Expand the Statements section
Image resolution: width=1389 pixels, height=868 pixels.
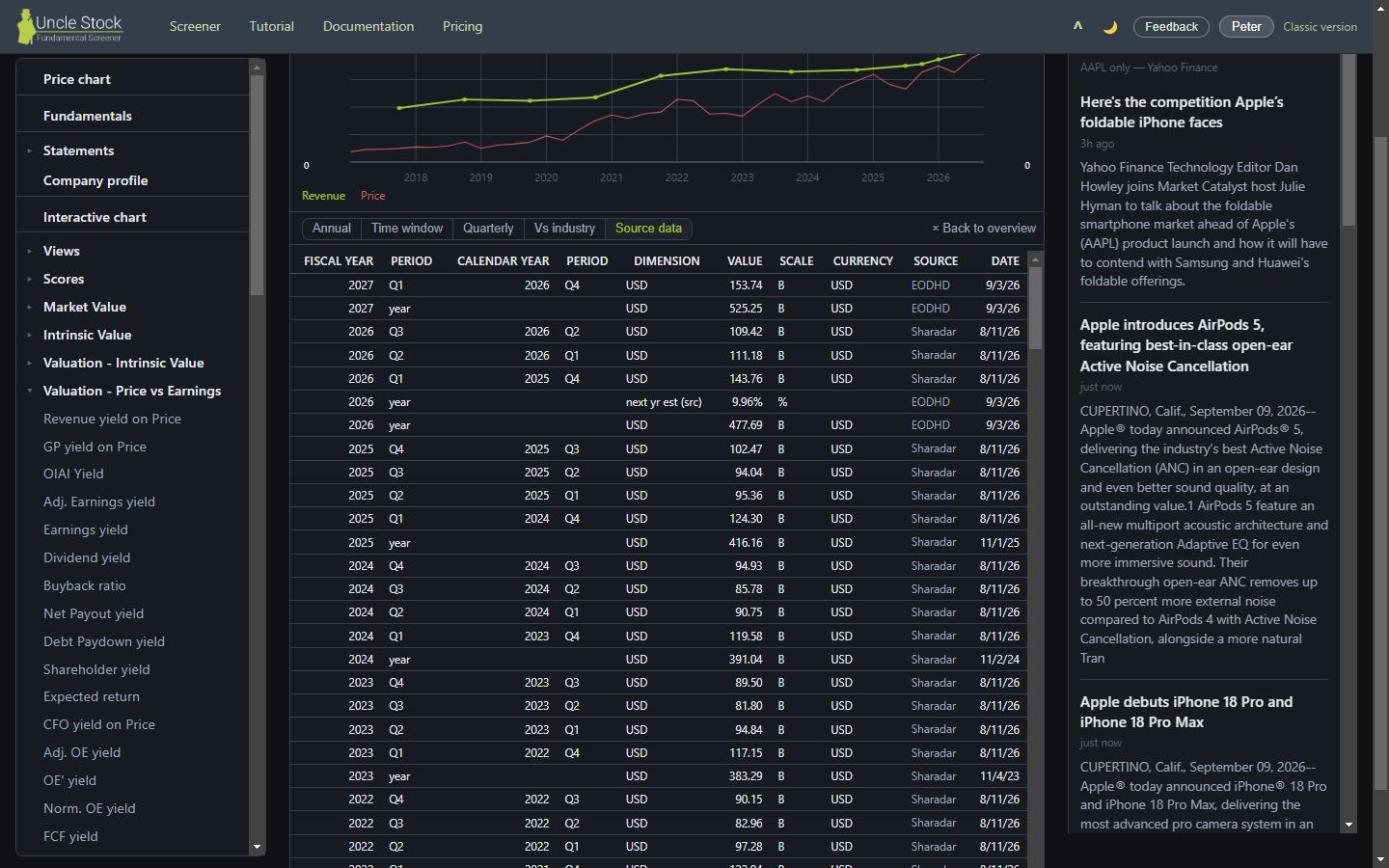[x=78, y=151]
